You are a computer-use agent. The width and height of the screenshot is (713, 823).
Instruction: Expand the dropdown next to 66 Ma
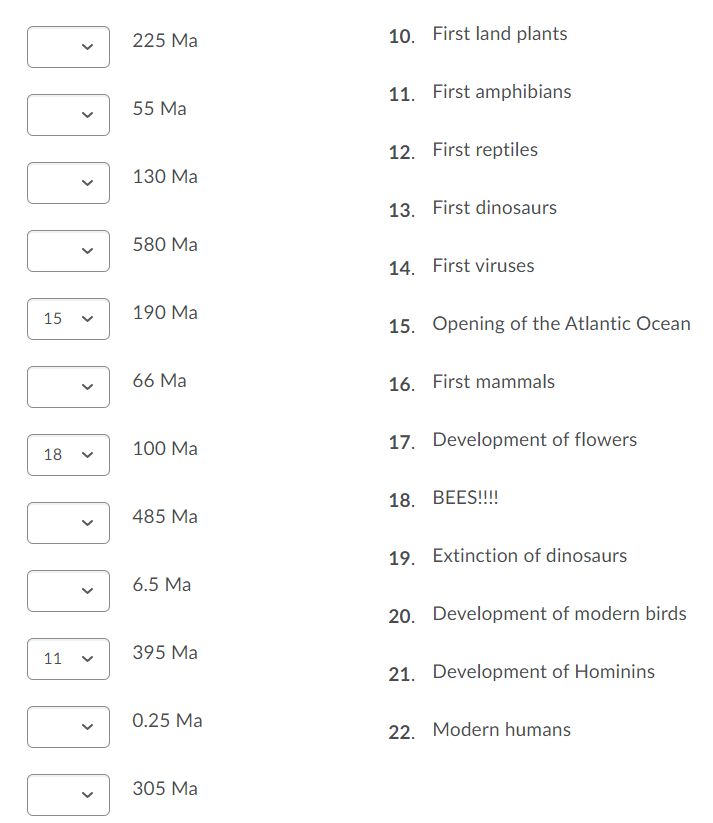point(68,387)
